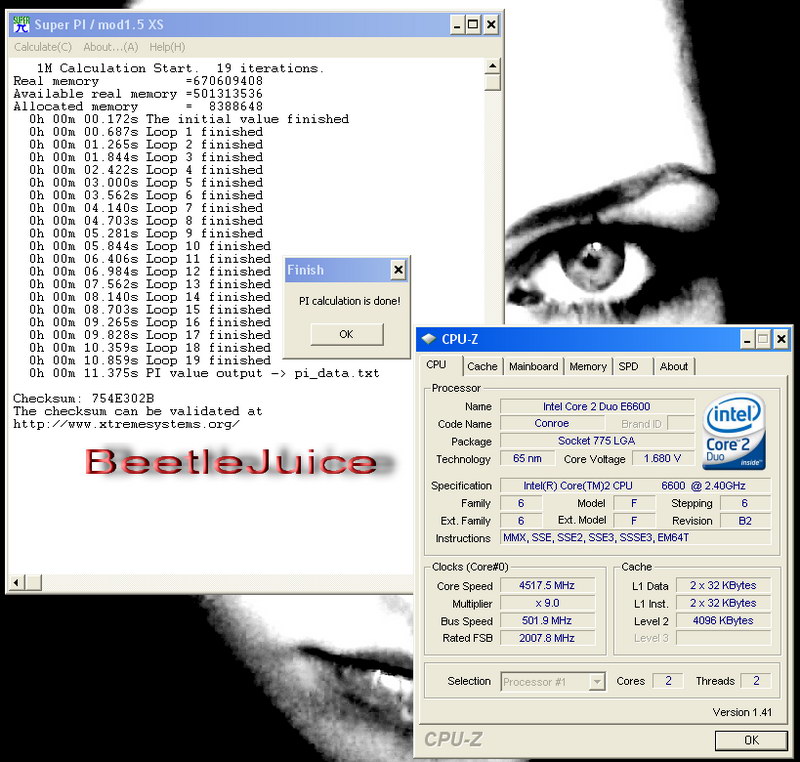Click the Real memory =670609408 line
The width and height of the screenshot is (800, 762).
pyautogui.click(x=138, y=81)
